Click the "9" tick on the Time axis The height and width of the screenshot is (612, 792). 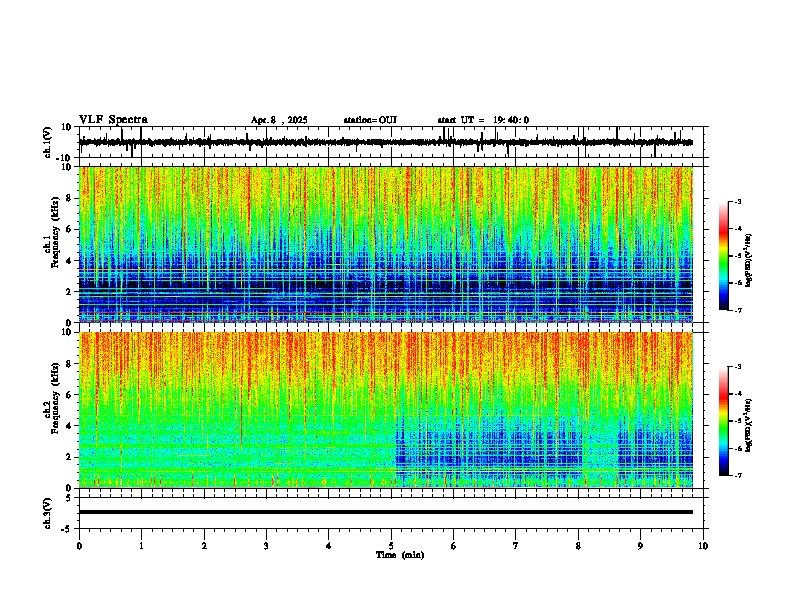click(x=640, y=546)
